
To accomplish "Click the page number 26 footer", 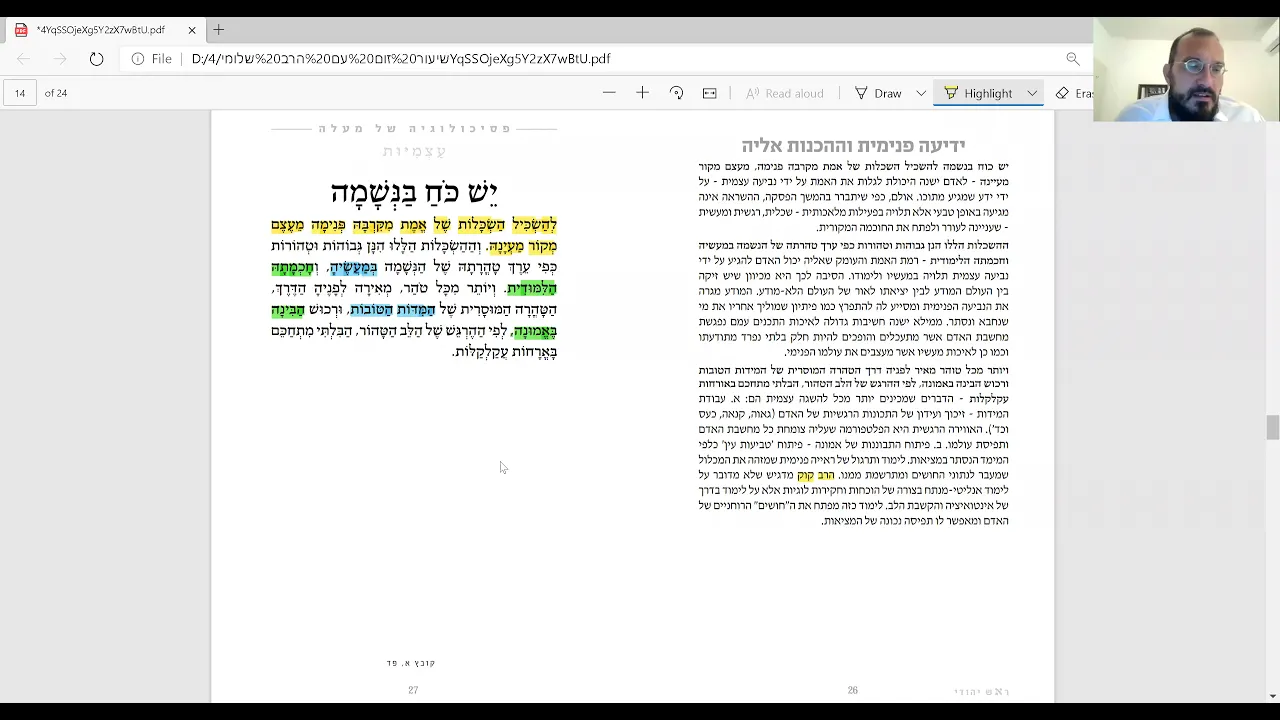I will 853,690.
